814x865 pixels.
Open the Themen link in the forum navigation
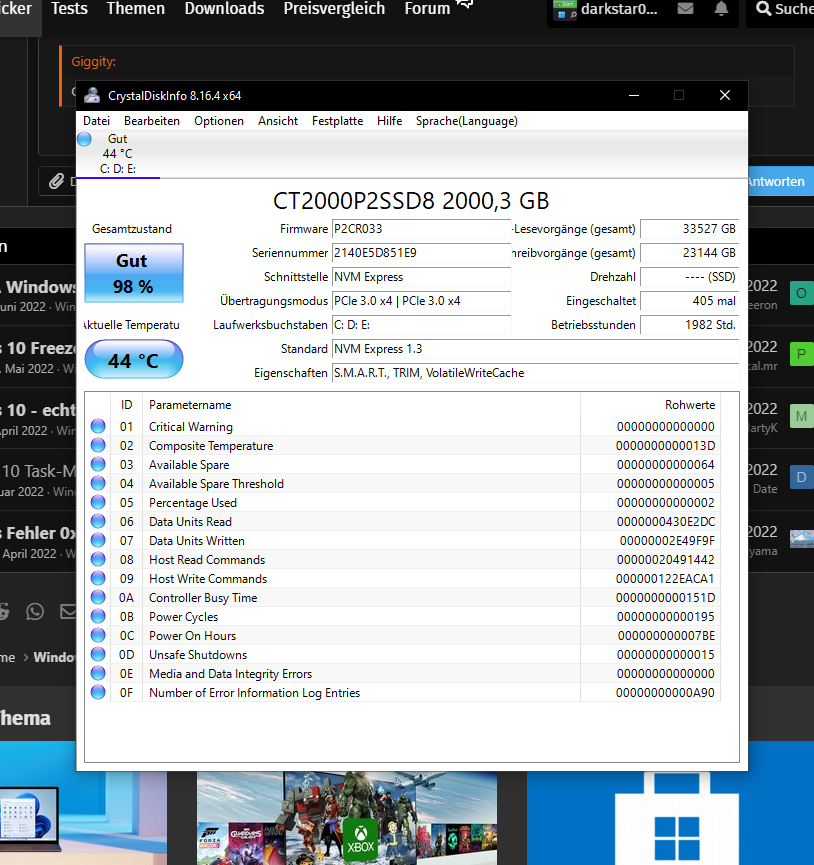[x=136, y=9]
